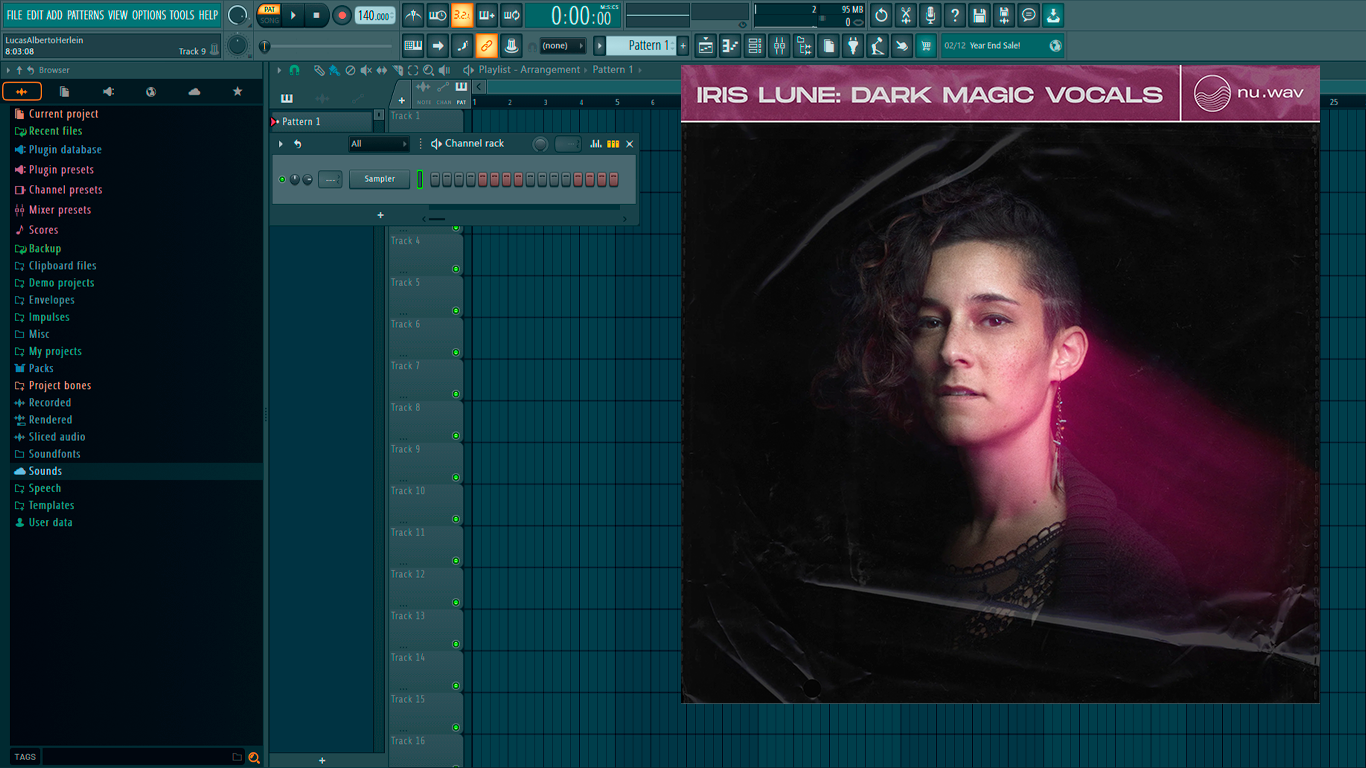Mute Track 4 in playlist
The height and width of the screenshot is (768, 1366).
(x=456, y=269)
